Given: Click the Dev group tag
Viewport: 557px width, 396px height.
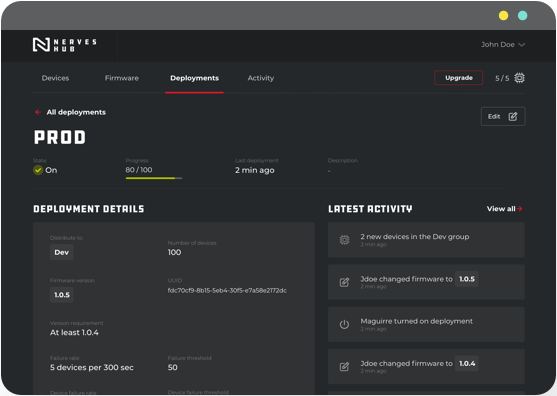Looking at the screenshot, I should pos(61,252).
